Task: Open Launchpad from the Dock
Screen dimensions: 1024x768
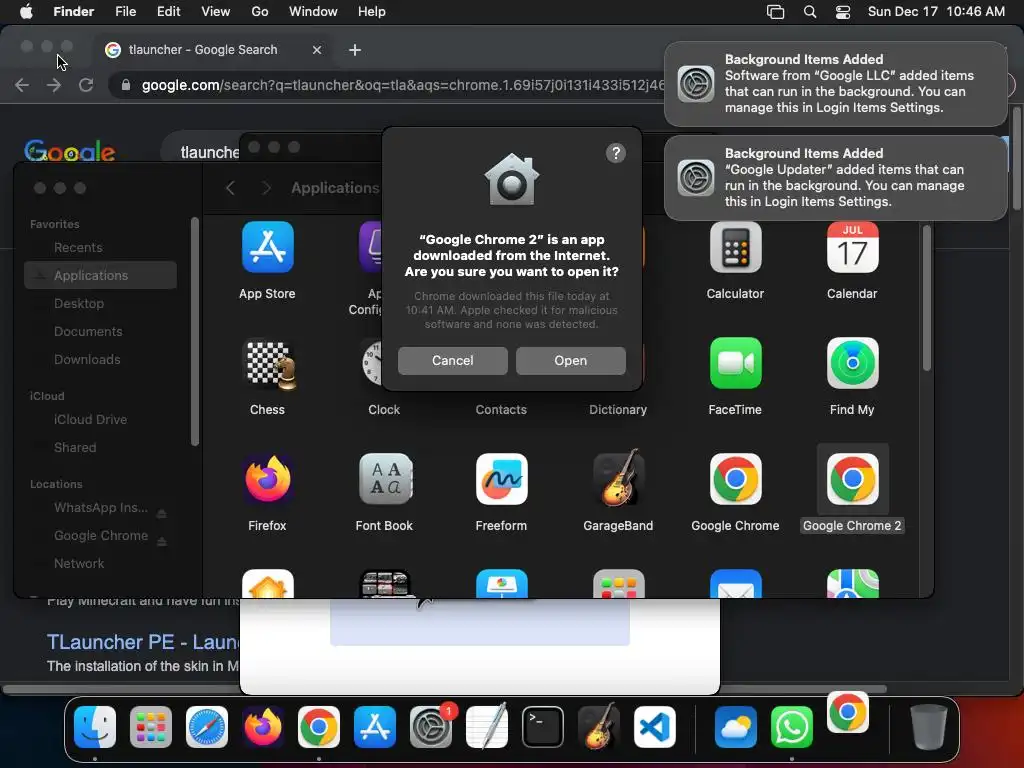Action: click(x=151, y=727)
